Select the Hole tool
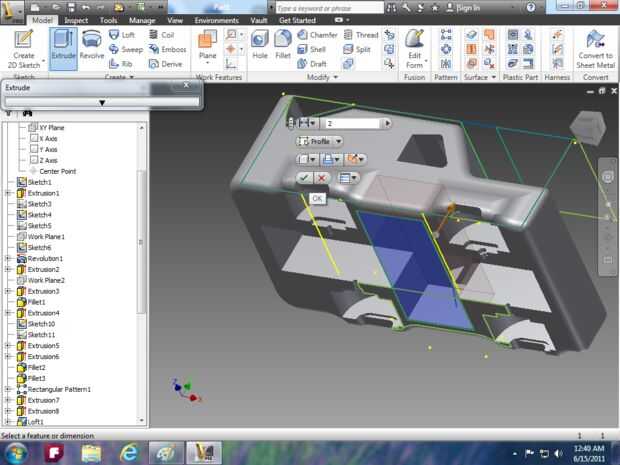This screenshot has height=465, width=620. [260, 45]
